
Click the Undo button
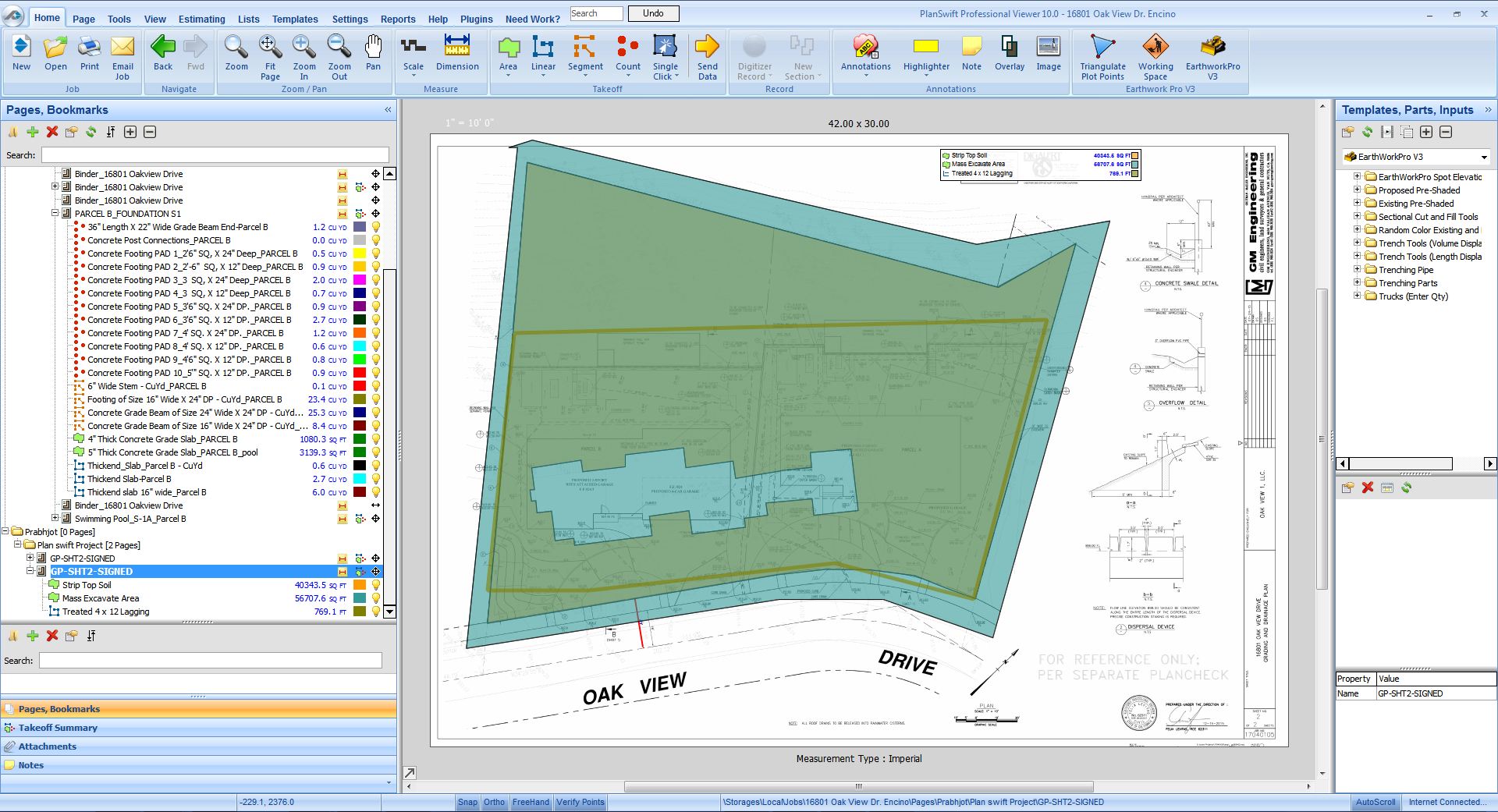click(653, 13)
